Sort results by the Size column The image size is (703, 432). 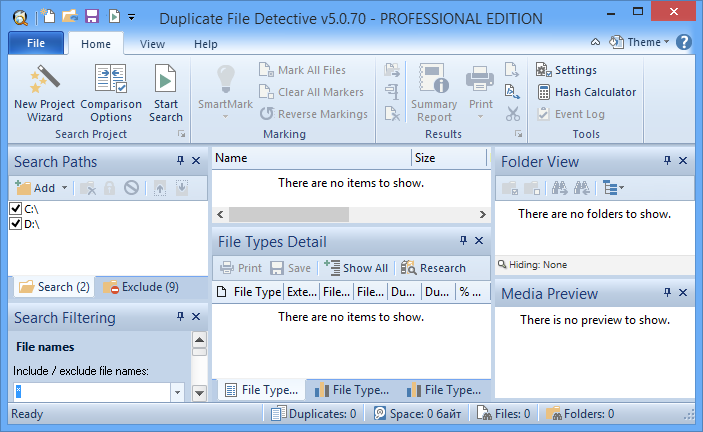449,158
